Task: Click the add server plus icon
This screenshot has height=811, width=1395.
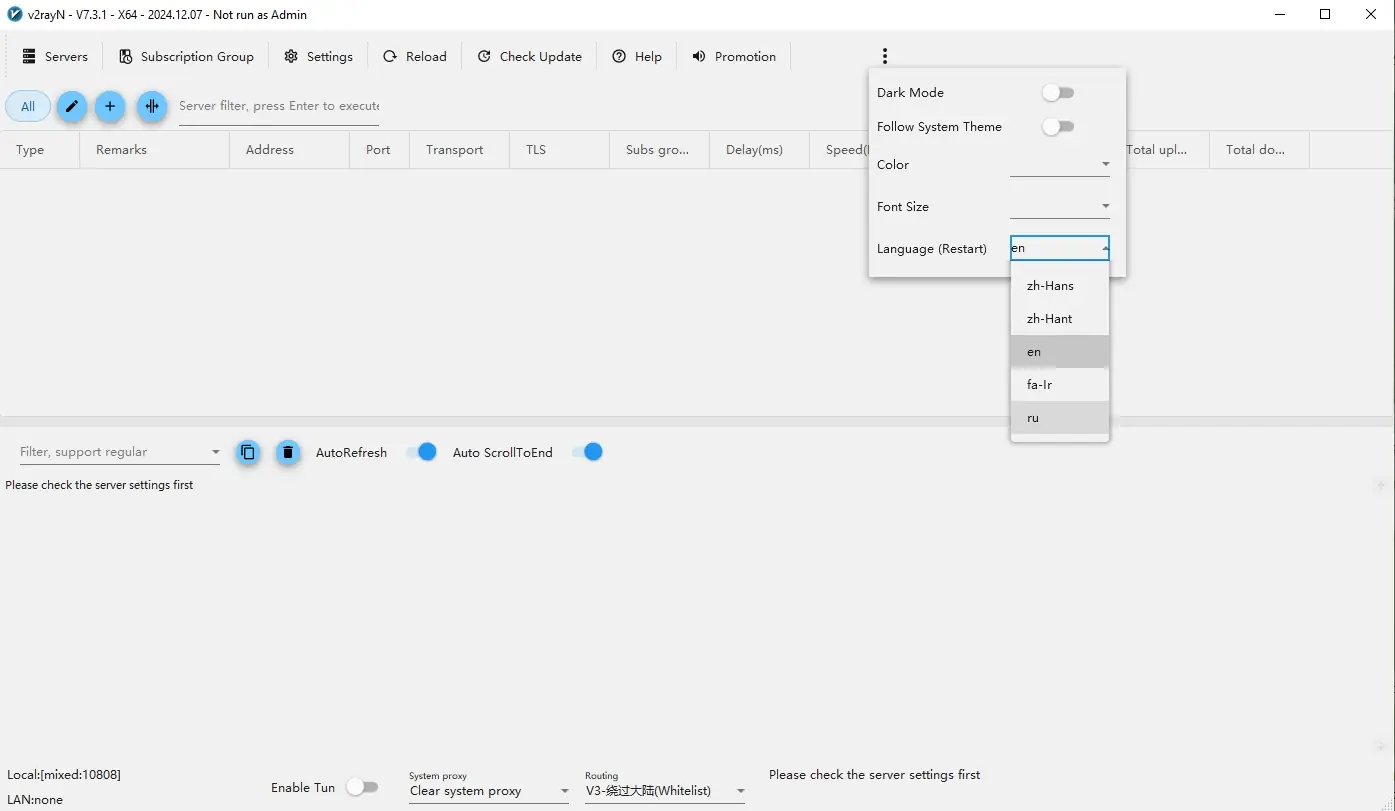Action: tap(110, 106)
